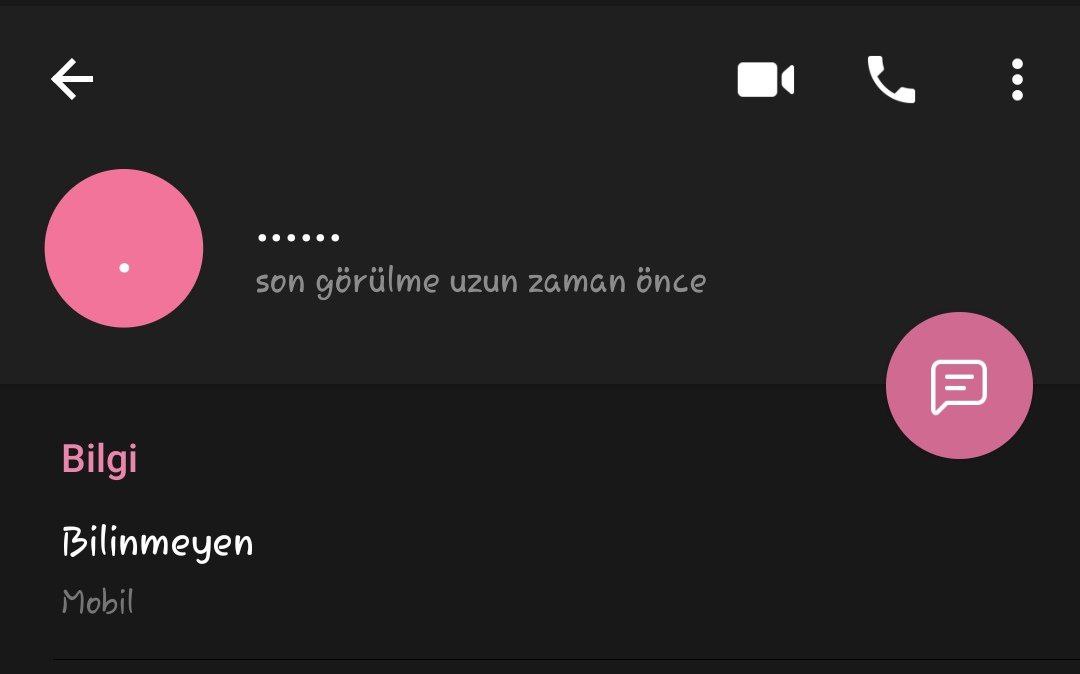The image size is (1080, 674).
Task: Tap the divider line below 'Mobil'
Action: [560, 659]
